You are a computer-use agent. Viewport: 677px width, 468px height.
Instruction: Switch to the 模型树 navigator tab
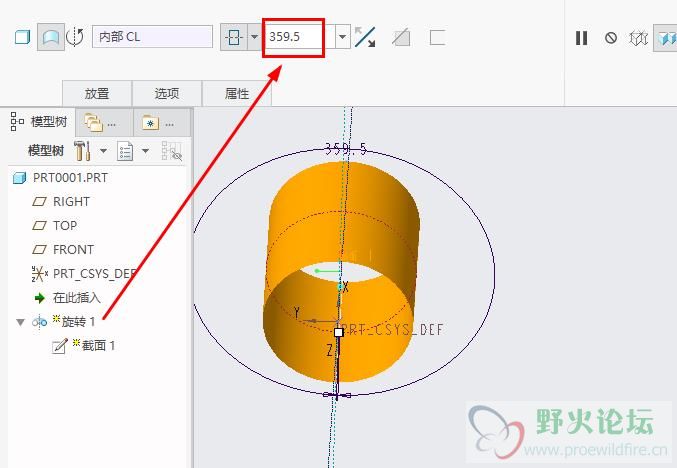[x=40, y=122]
